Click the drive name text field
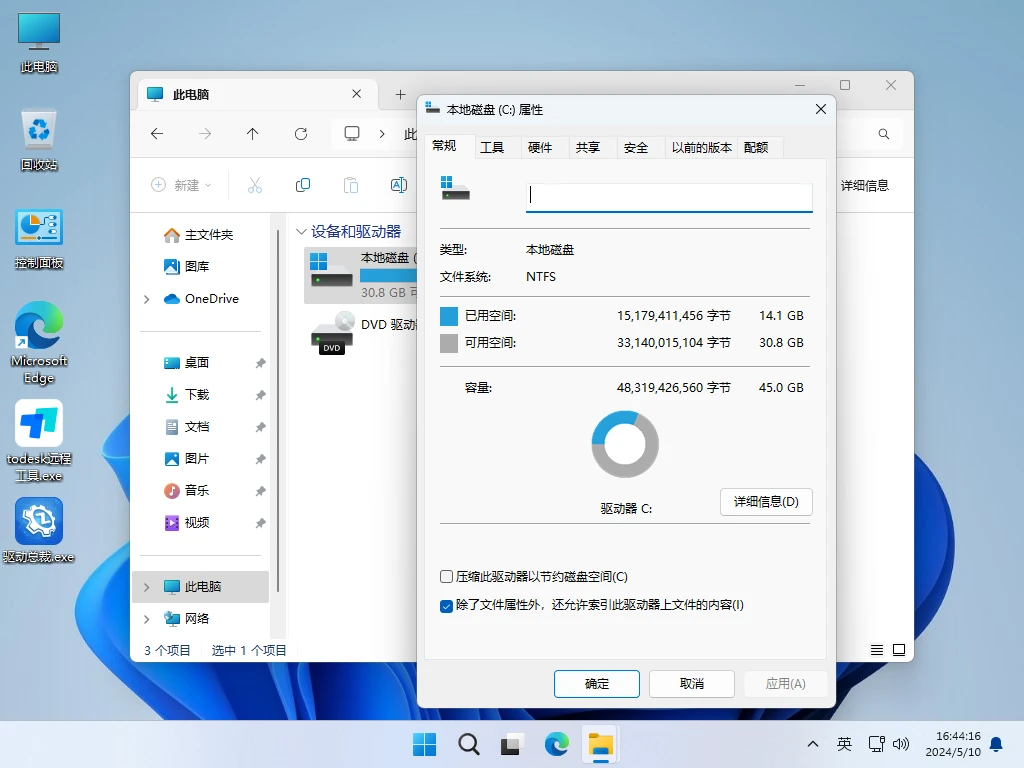The height and width of the screenshot is (768, 1024). point(669,196)
